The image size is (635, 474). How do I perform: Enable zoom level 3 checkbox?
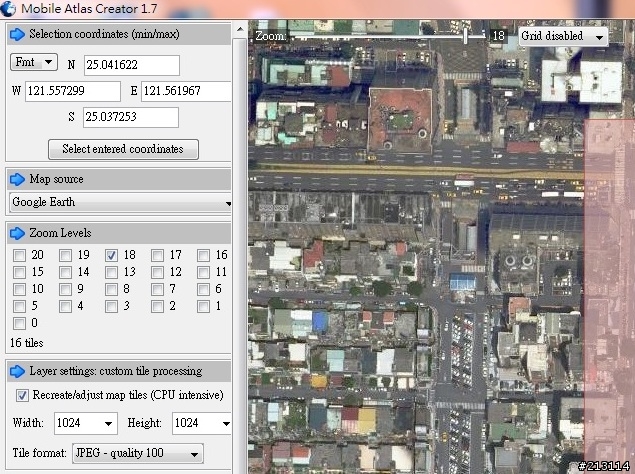[x=111, y=306]
